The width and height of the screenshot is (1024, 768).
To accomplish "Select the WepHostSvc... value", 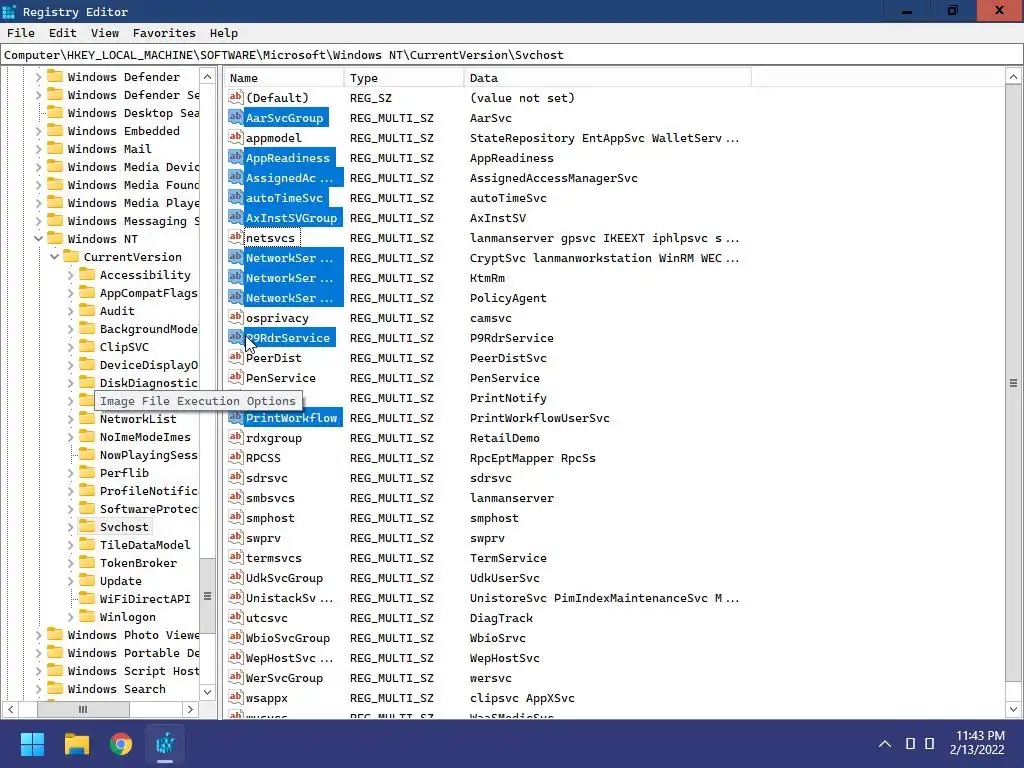I will click(x=289, y=658).
